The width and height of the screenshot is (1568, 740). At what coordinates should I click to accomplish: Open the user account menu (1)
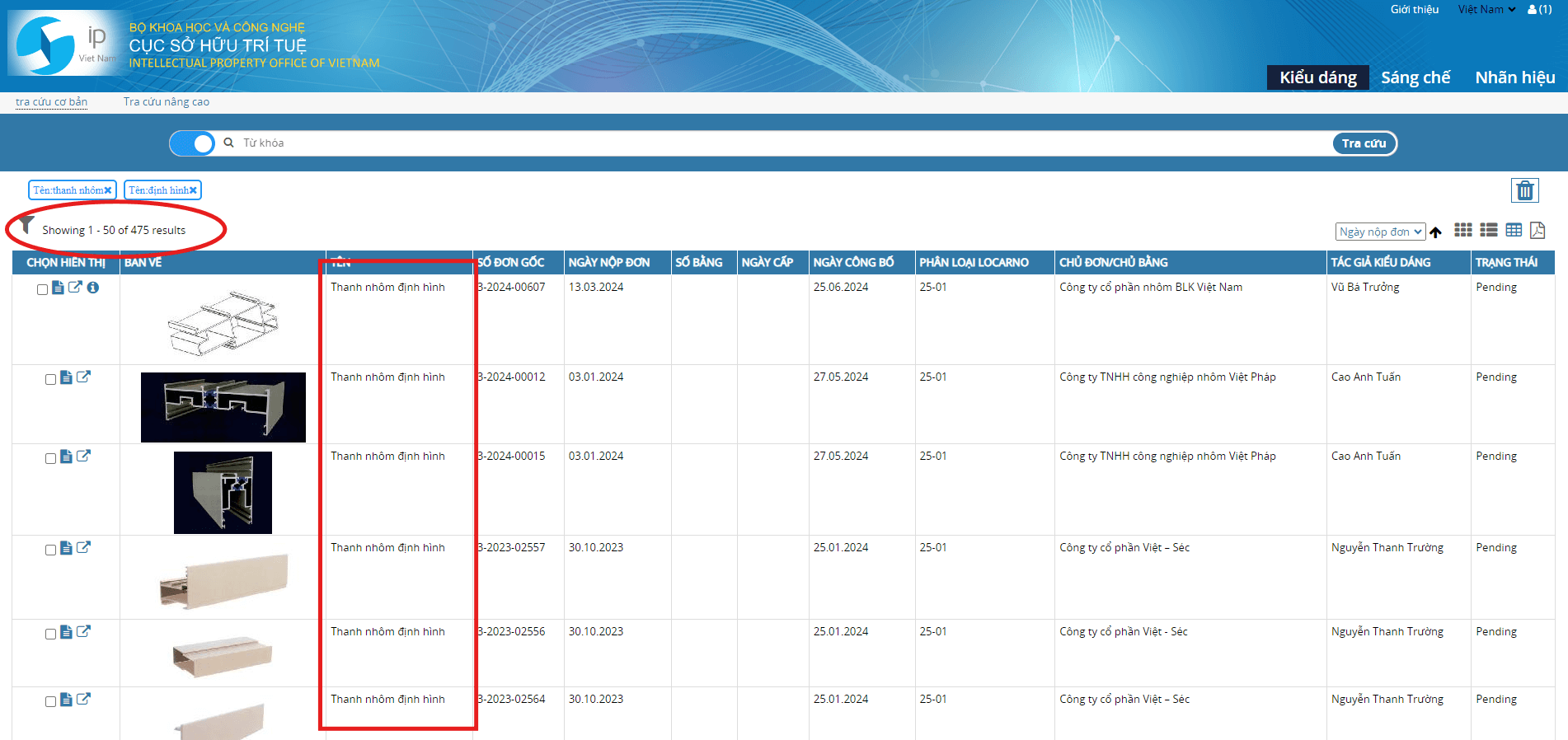click(x=1539, y=10)
